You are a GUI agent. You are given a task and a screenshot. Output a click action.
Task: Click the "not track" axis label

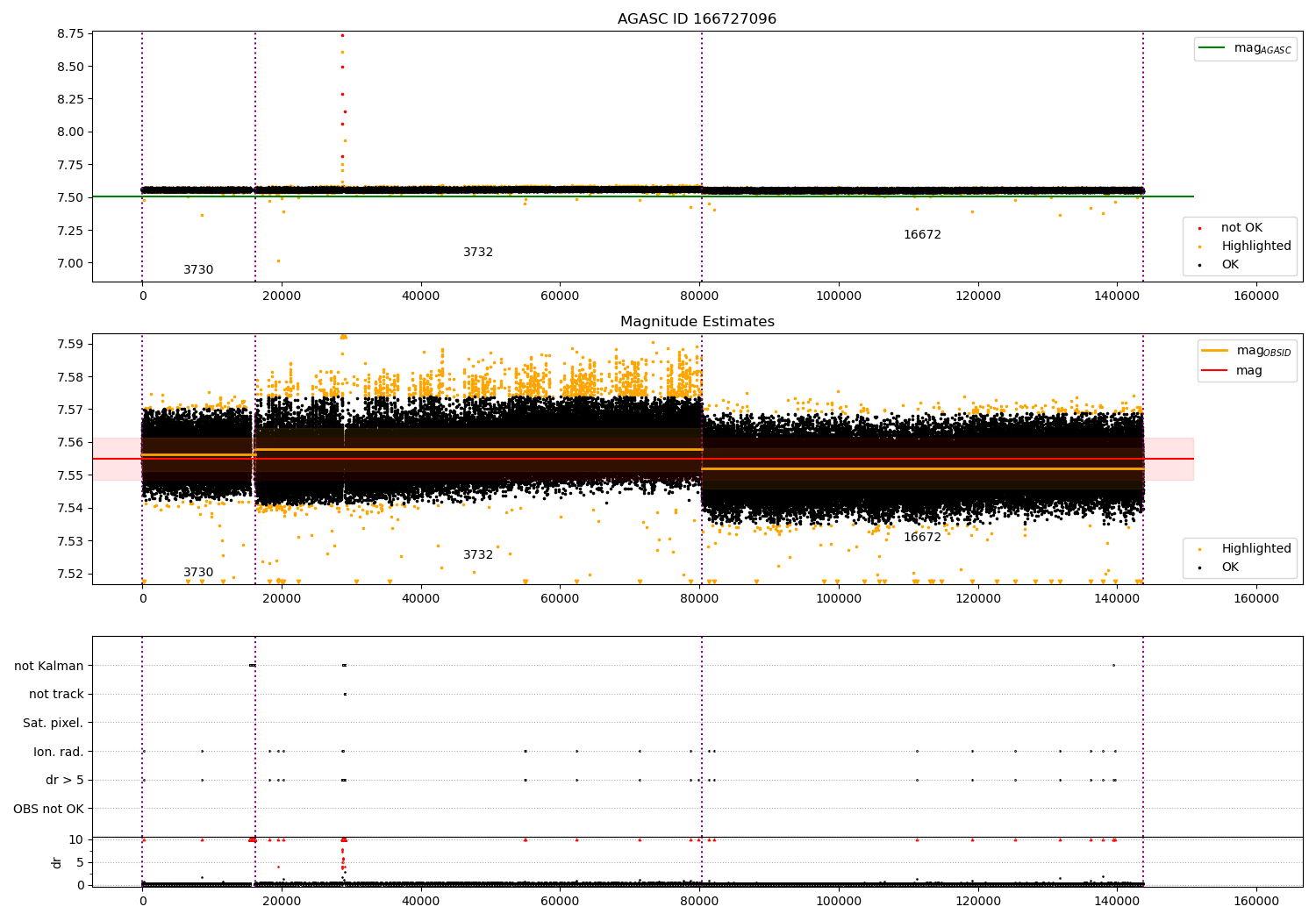(x=56, y=695)
